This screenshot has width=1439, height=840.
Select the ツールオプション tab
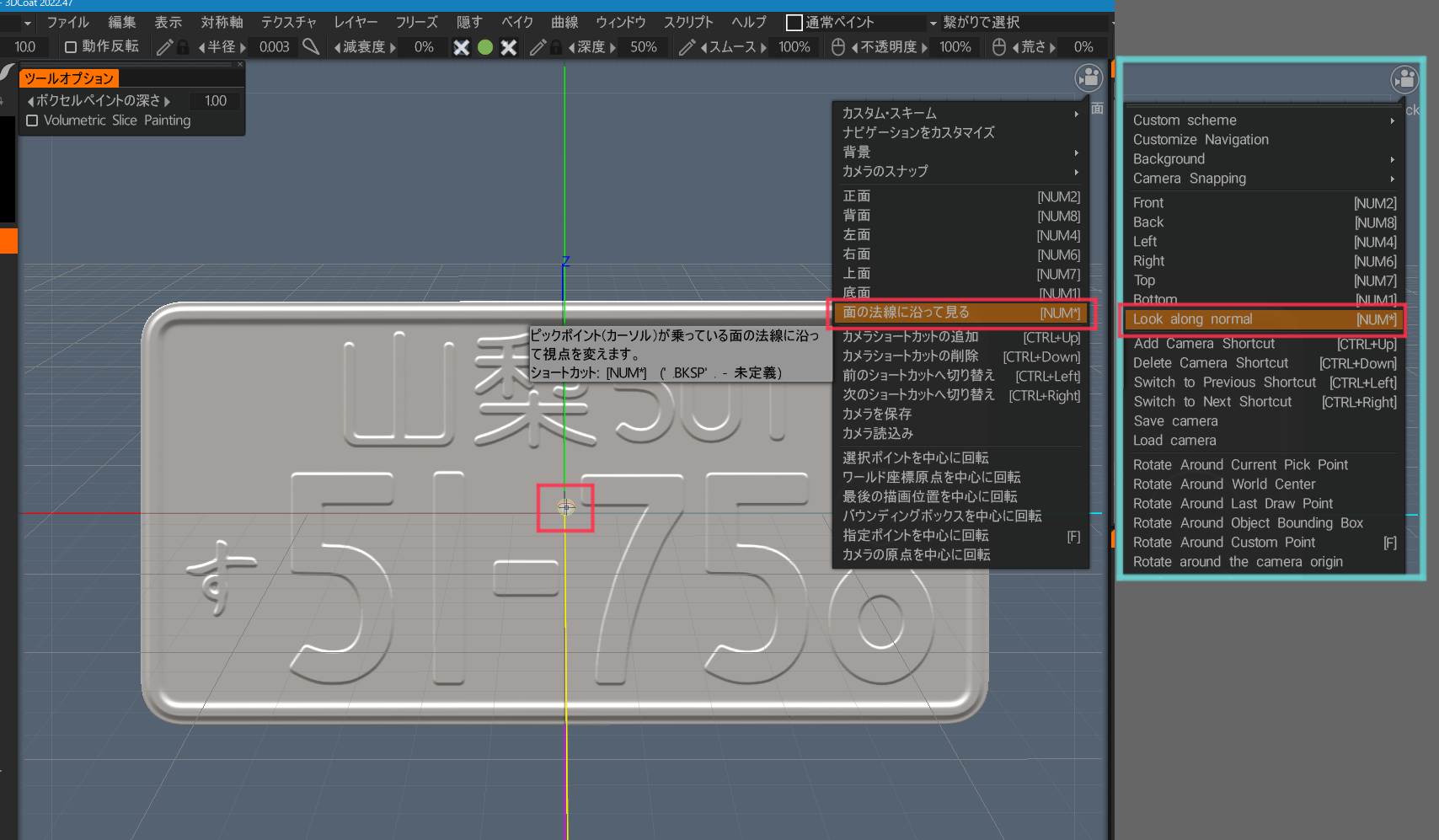click(x=69, y=78)
